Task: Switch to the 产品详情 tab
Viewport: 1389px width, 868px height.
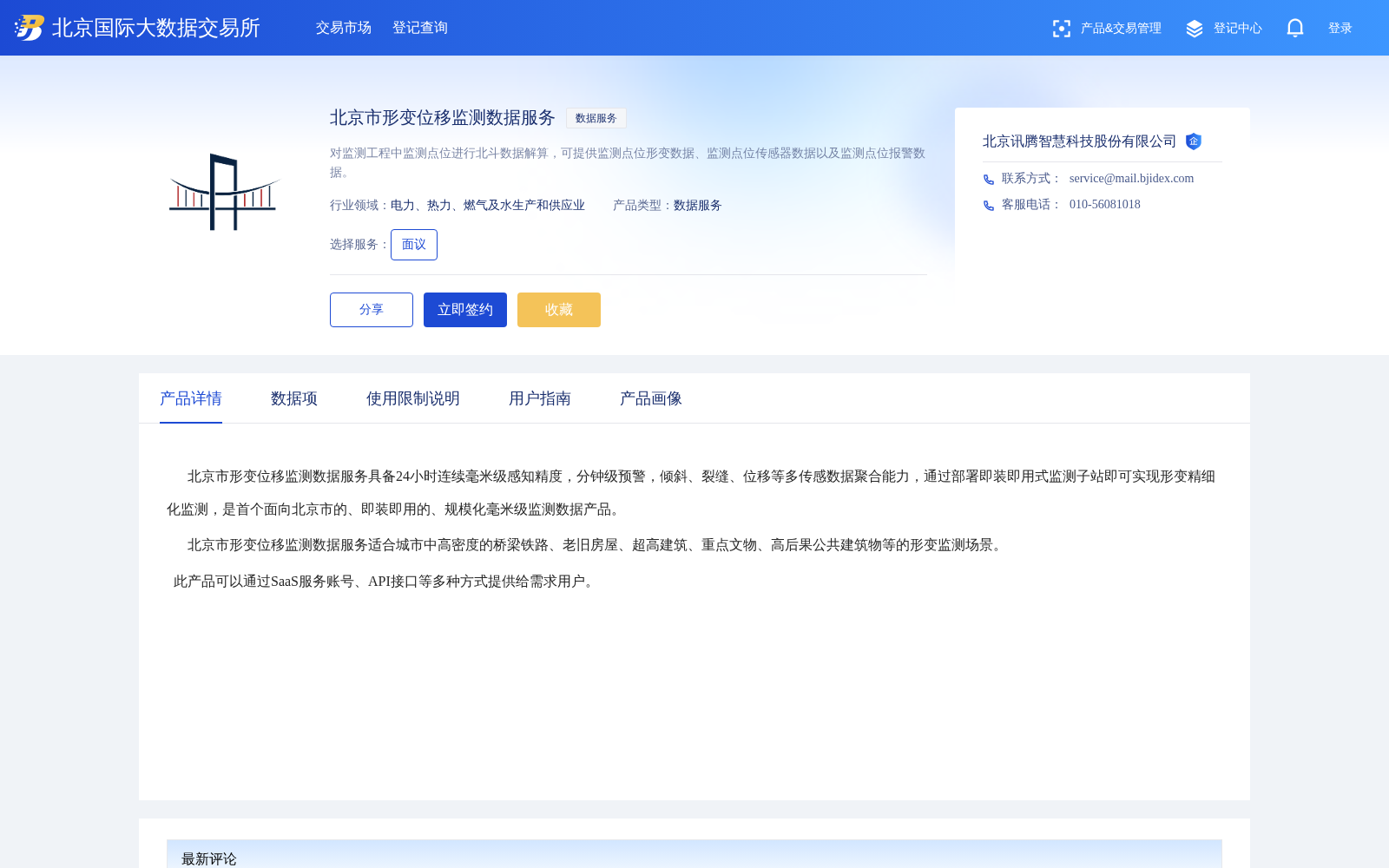Action: 191,398
